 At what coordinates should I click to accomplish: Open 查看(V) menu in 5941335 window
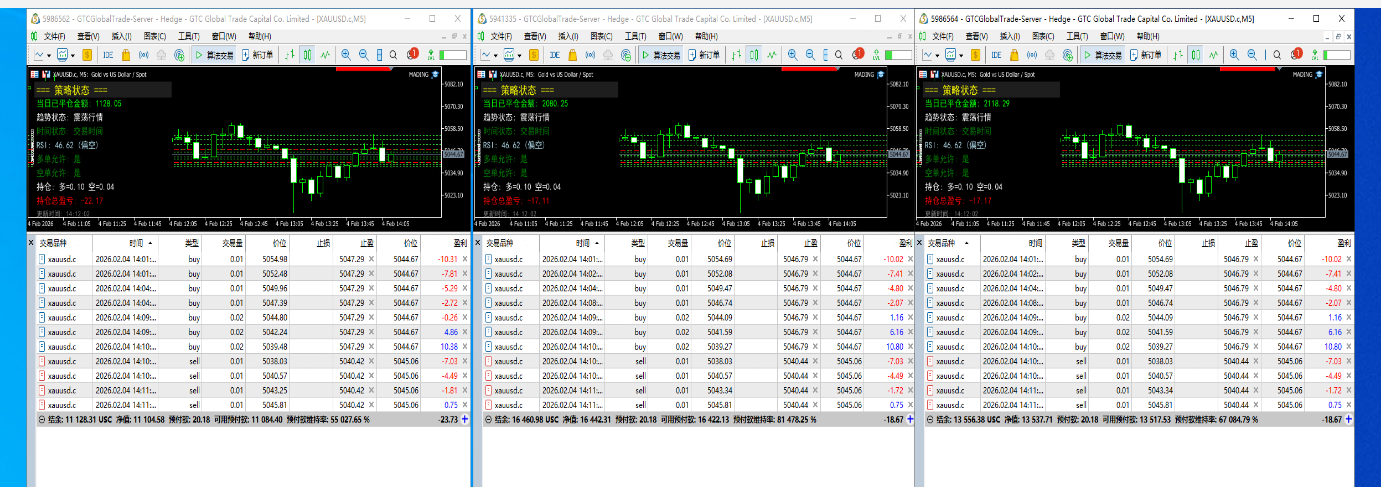pyautogui.click(x=535, y=36)
